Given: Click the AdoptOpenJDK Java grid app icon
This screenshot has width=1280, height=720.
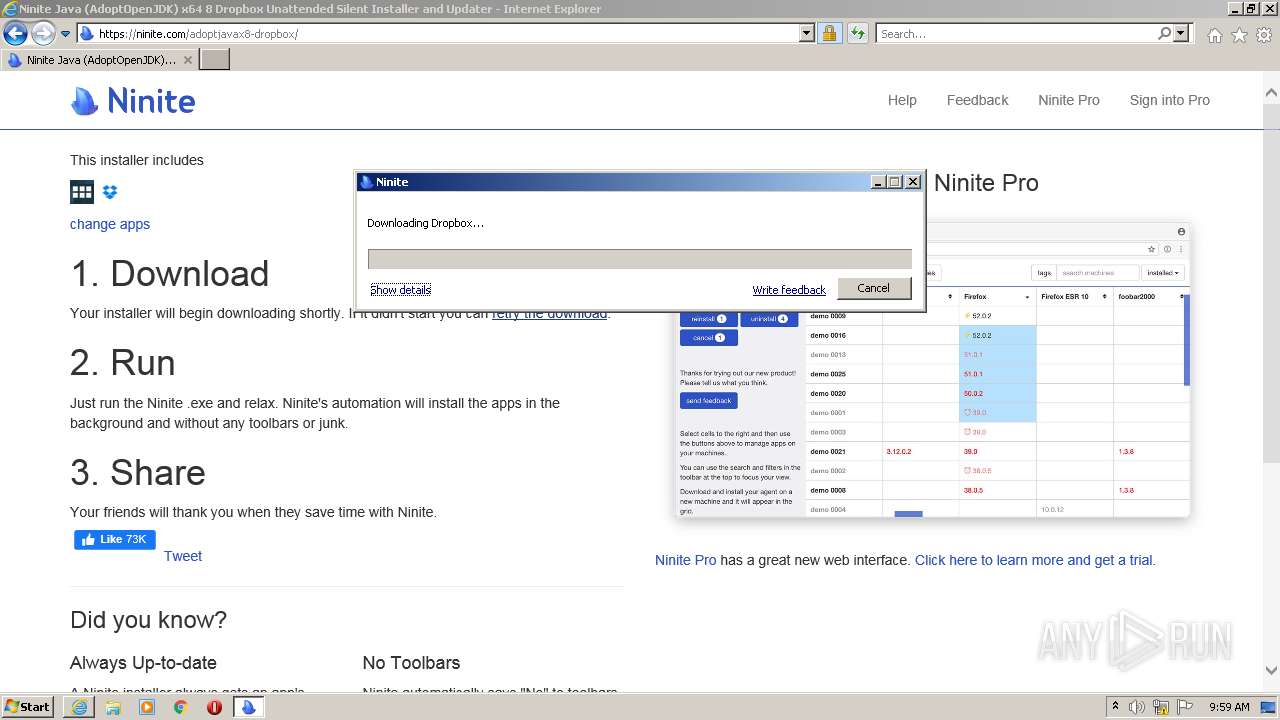Looking at the screenshot, I should pyautogui.click(x=82, y=192).
